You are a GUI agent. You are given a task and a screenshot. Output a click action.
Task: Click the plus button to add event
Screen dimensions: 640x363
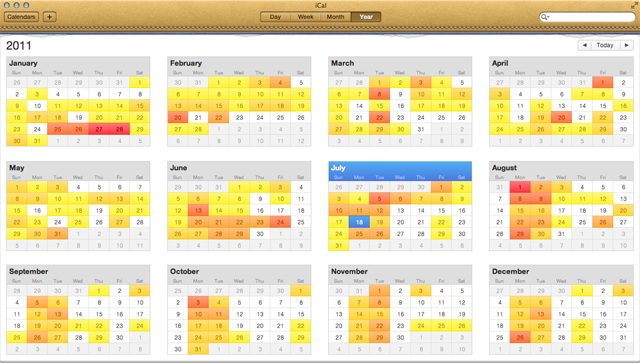pos(49,17)
